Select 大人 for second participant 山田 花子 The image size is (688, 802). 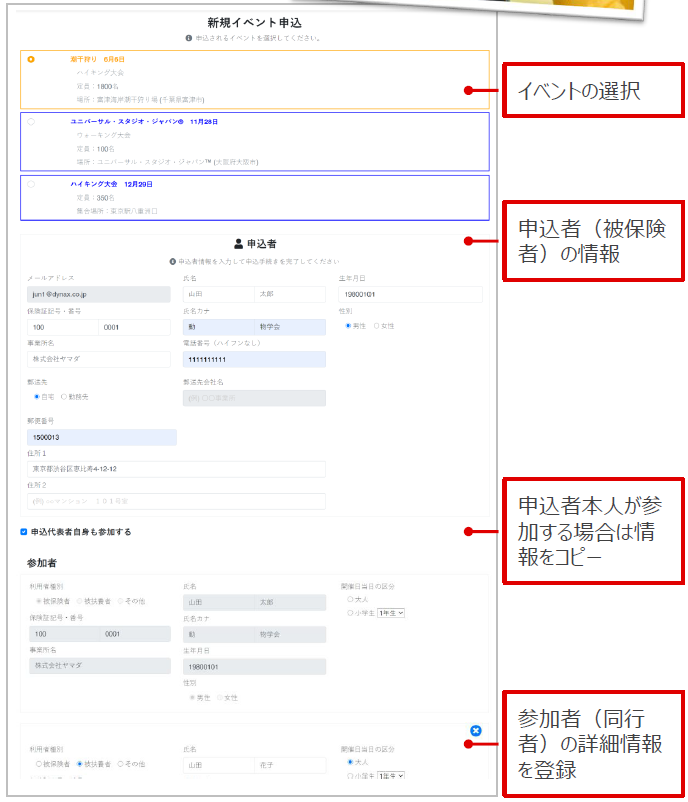coord(350,762)
